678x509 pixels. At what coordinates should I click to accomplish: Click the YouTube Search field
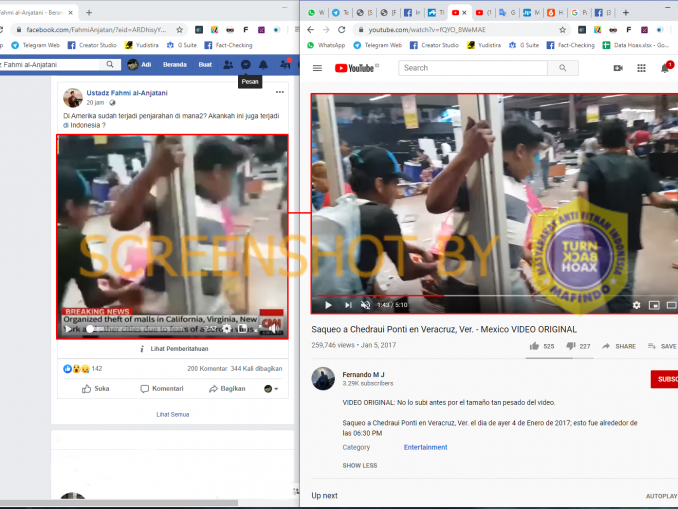tap(473, 68)
